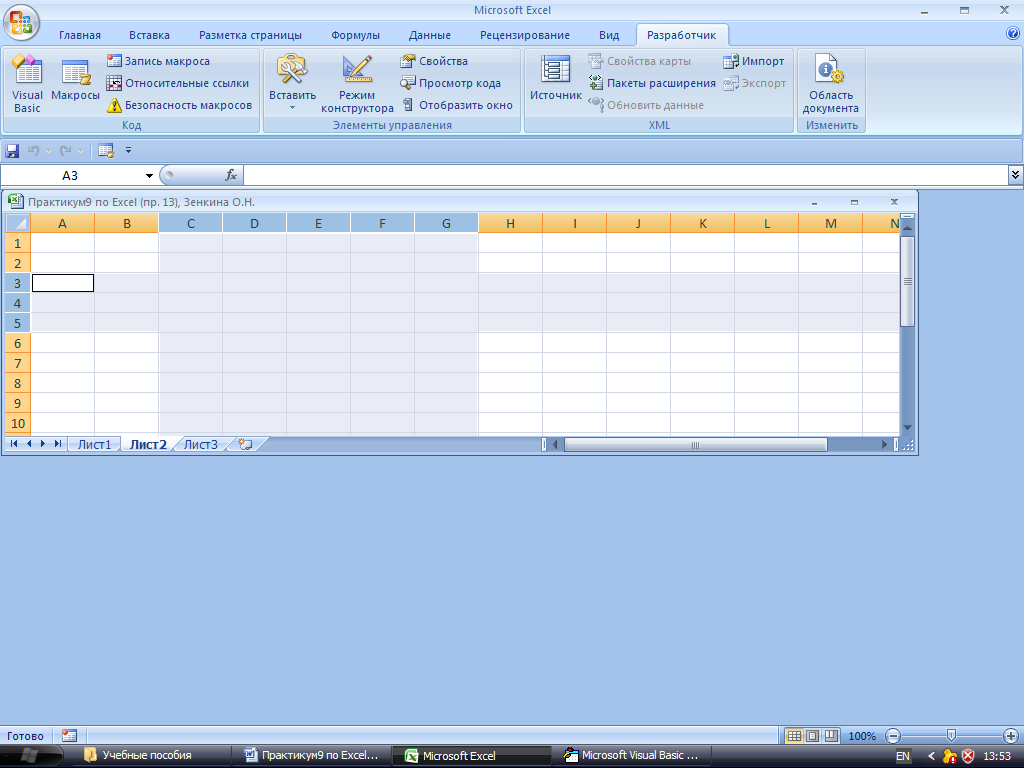Viewport: 1024px width, 768px height.
Task: Open the 100% zoom level dialog
Action: pos(861,736)
